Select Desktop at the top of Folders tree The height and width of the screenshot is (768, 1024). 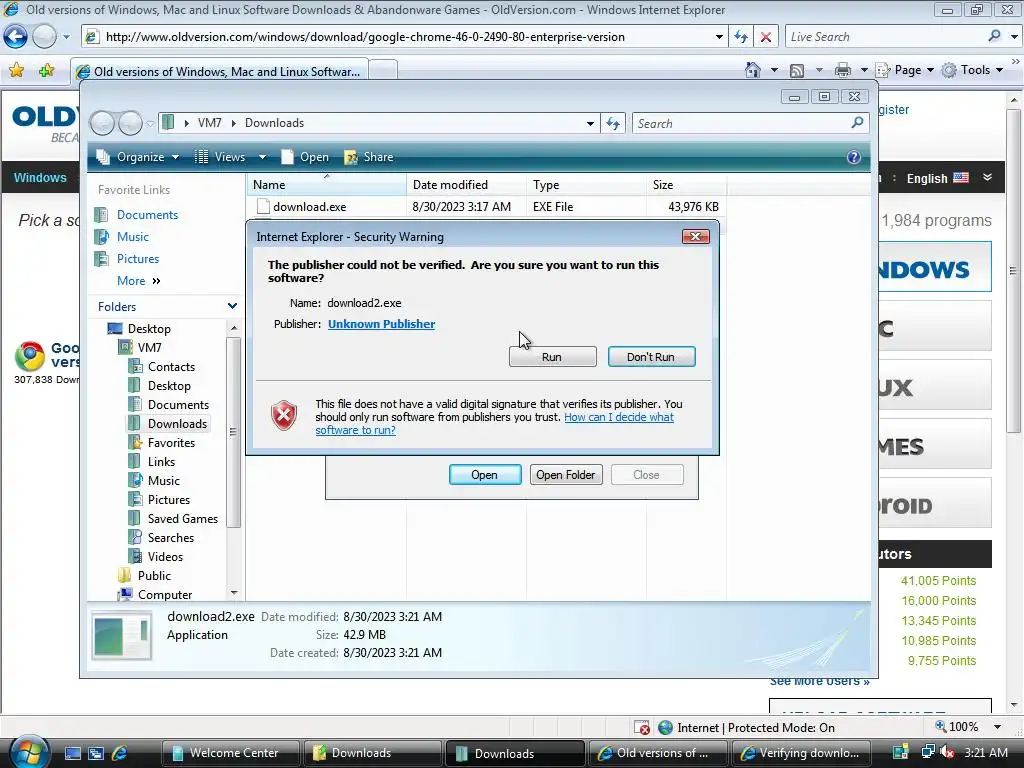point(149,328)
